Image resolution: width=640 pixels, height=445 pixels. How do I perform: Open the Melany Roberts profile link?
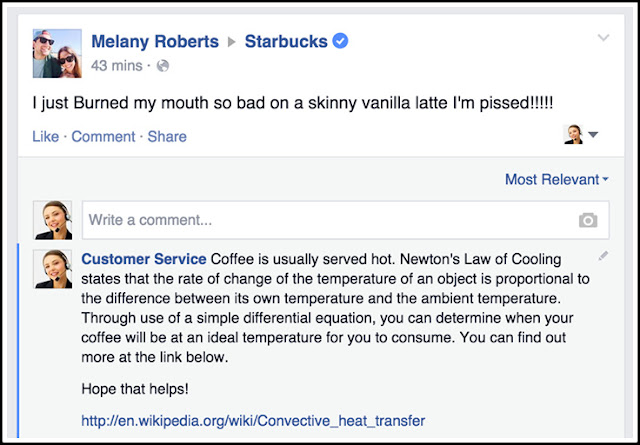coord(154,42)
